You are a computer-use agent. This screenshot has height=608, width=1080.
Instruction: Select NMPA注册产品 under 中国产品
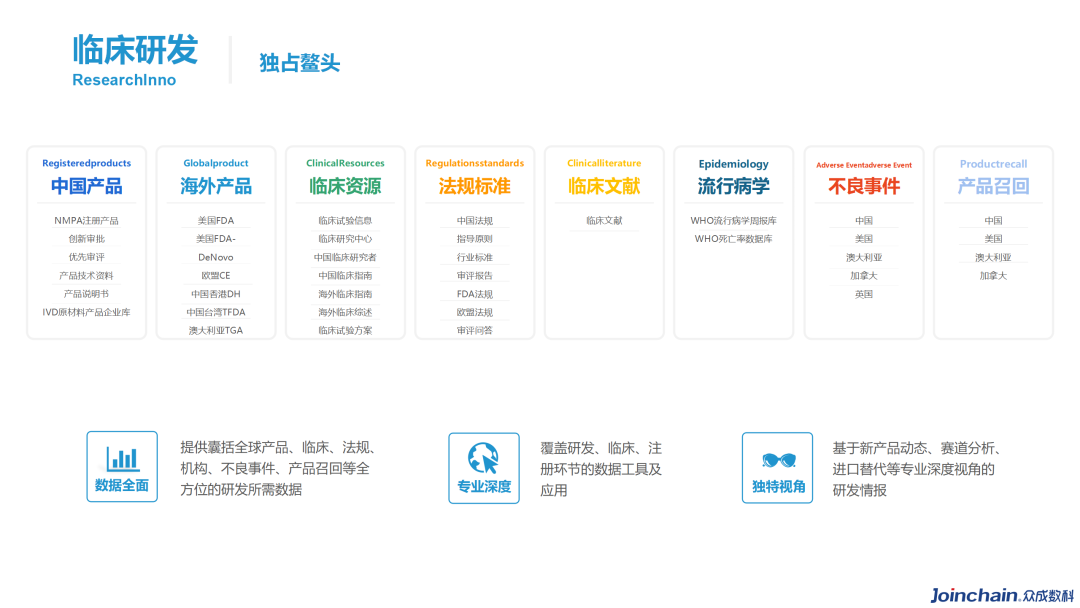(86, 220)
